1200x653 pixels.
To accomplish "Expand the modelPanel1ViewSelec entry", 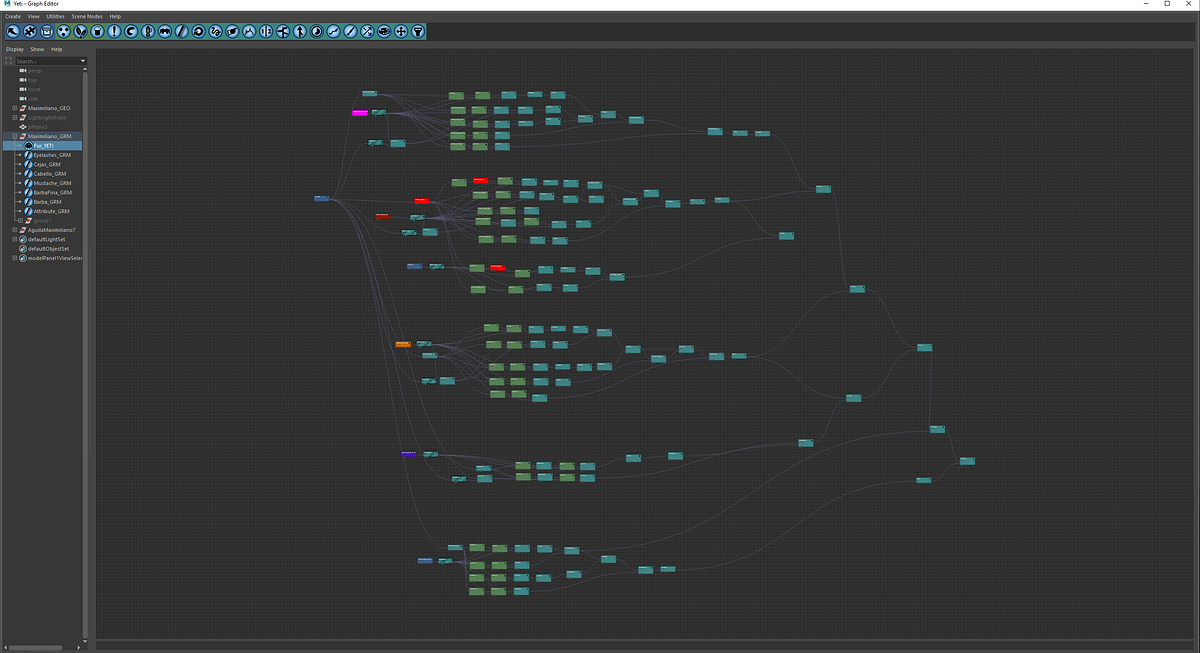I will pos(15,258).
